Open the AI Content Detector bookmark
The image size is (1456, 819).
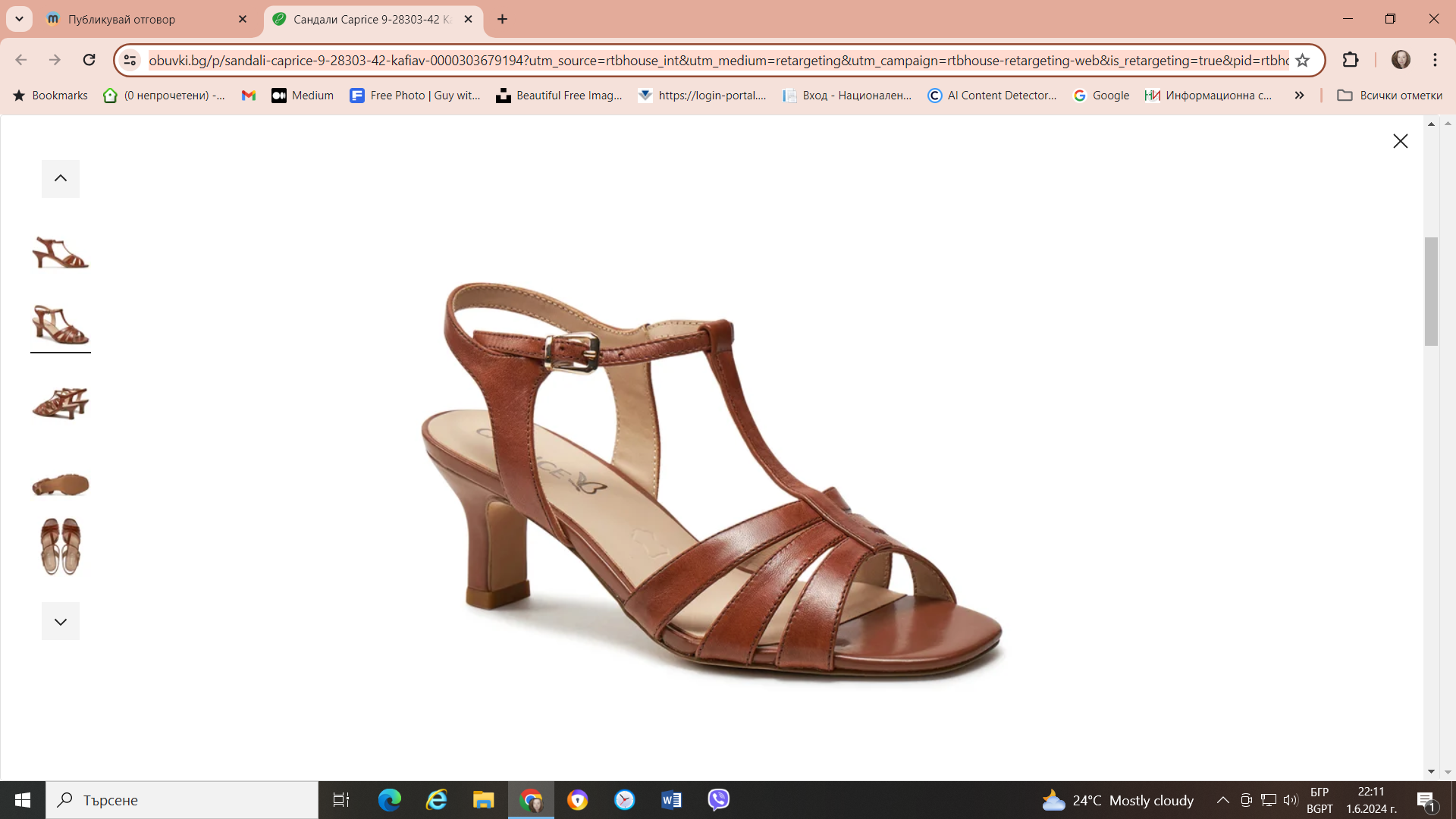point(993,96)
